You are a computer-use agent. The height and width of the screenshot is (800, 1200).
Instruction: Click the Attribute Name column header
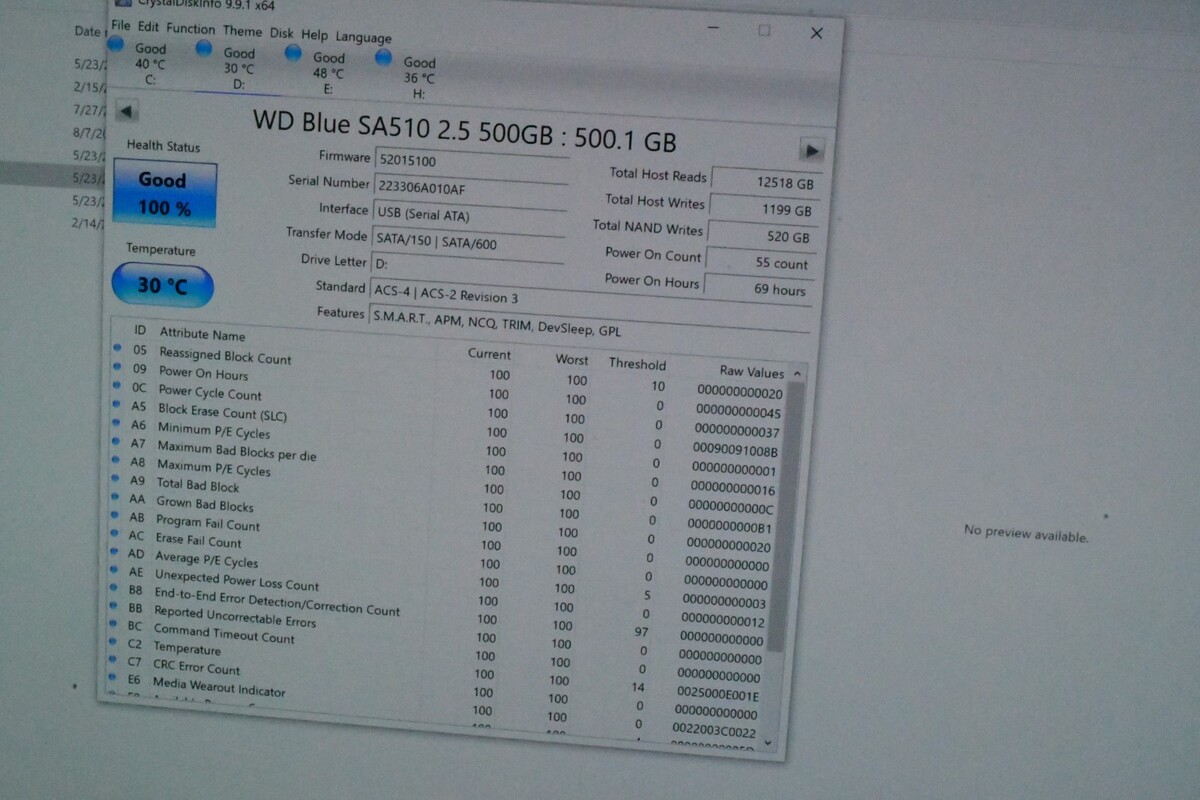click(x=202, y=335)
